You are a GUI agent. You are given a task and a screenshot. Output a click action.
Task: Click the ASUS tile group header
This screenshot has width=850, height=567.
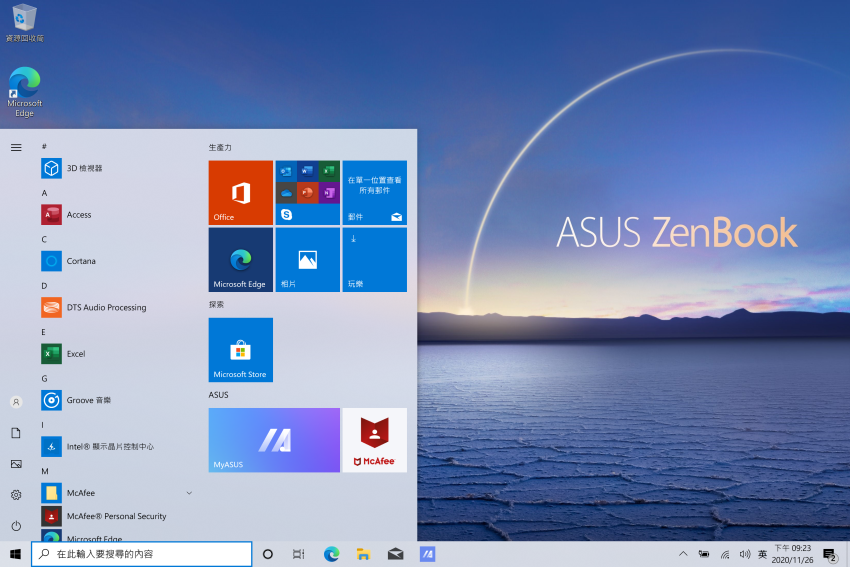pyautogui.click(x=218, y=395)
